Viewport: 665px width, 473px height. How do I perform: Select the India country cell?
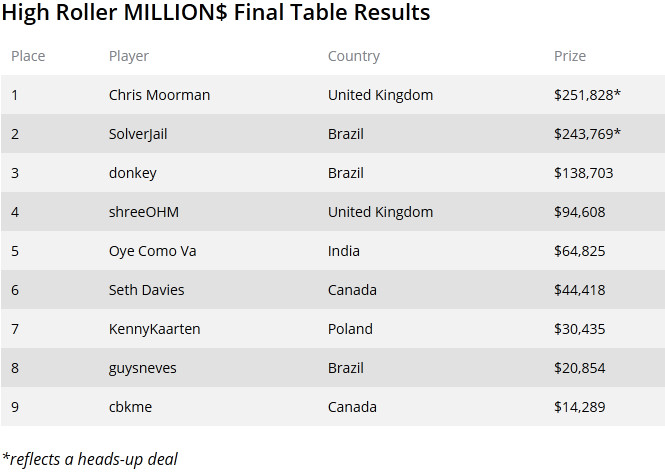(x=344, y=251)
